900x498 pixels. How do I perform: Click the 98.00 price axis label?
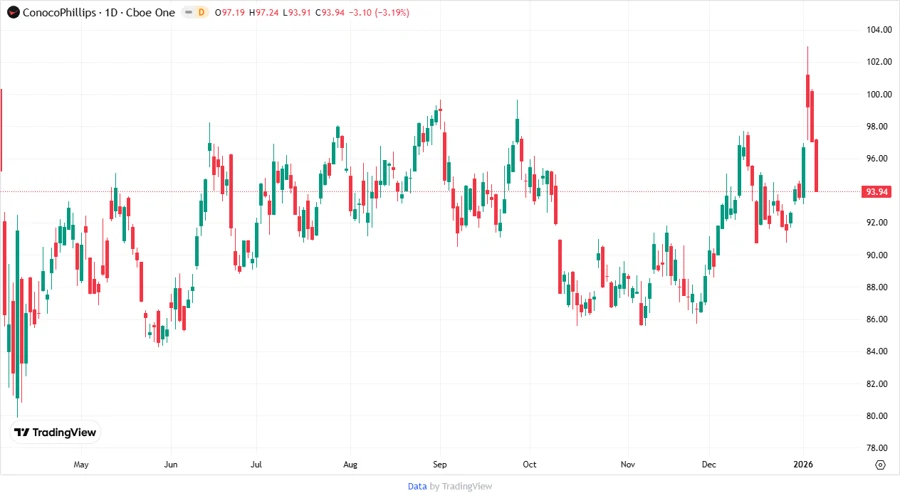pos(879,126)
